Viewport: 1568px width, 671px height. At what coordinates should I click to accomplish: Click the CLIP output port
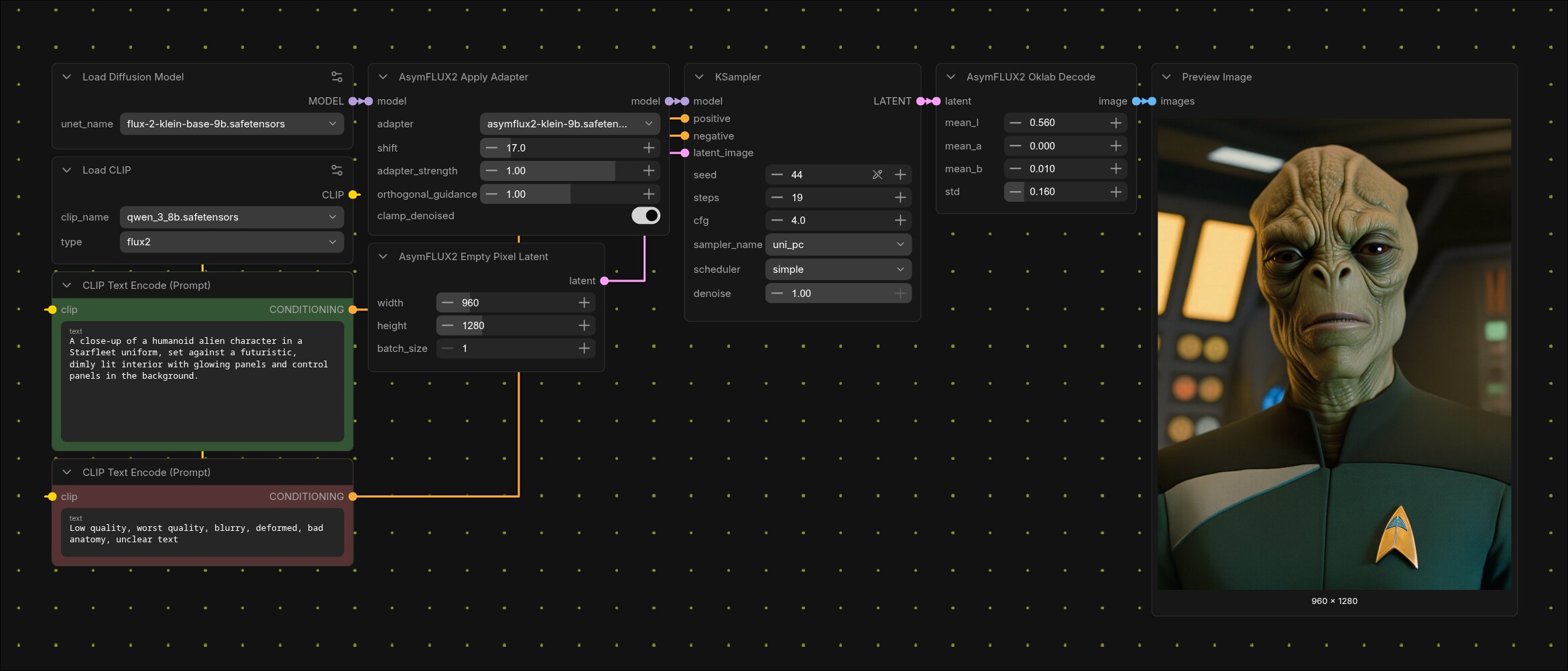[353, 195]
